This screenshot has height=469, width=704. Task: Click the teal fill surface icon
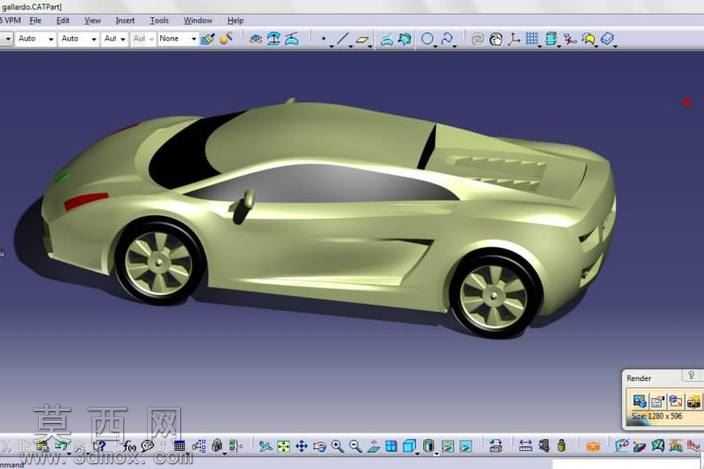405,39
